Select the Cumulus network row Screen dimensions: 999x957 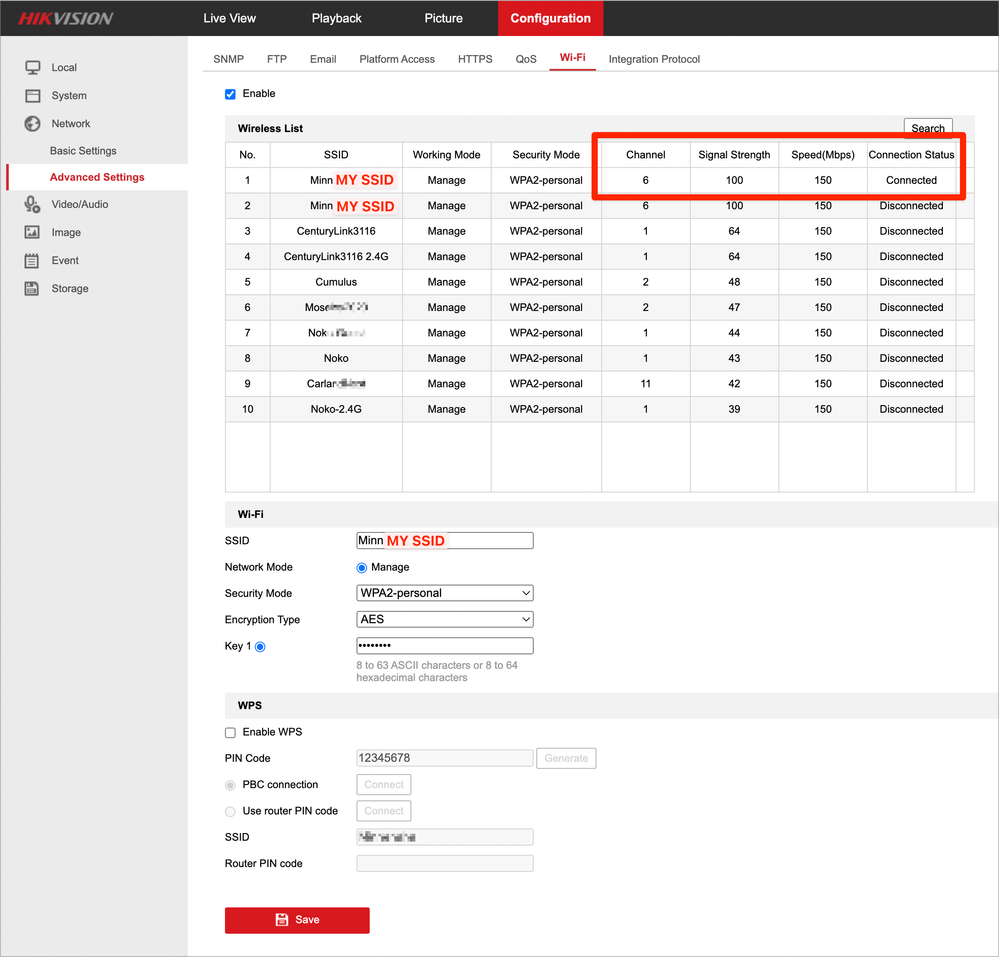click(x=336, y=282)
